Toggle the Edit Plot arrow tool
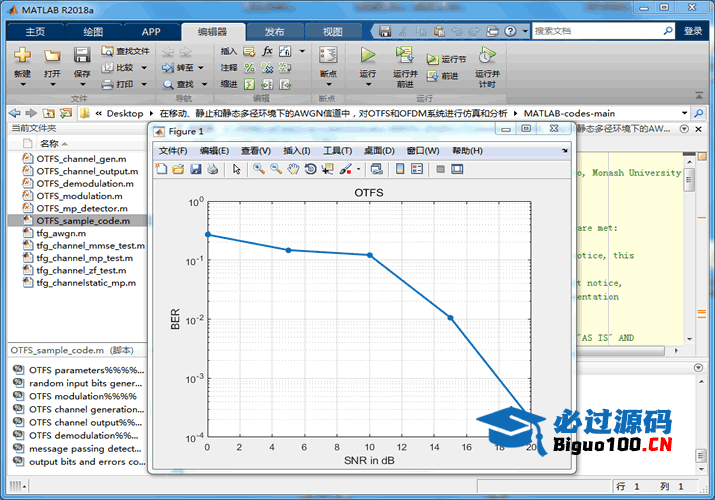This screenshot has width=715, height=500. click(x=237, y=169)
